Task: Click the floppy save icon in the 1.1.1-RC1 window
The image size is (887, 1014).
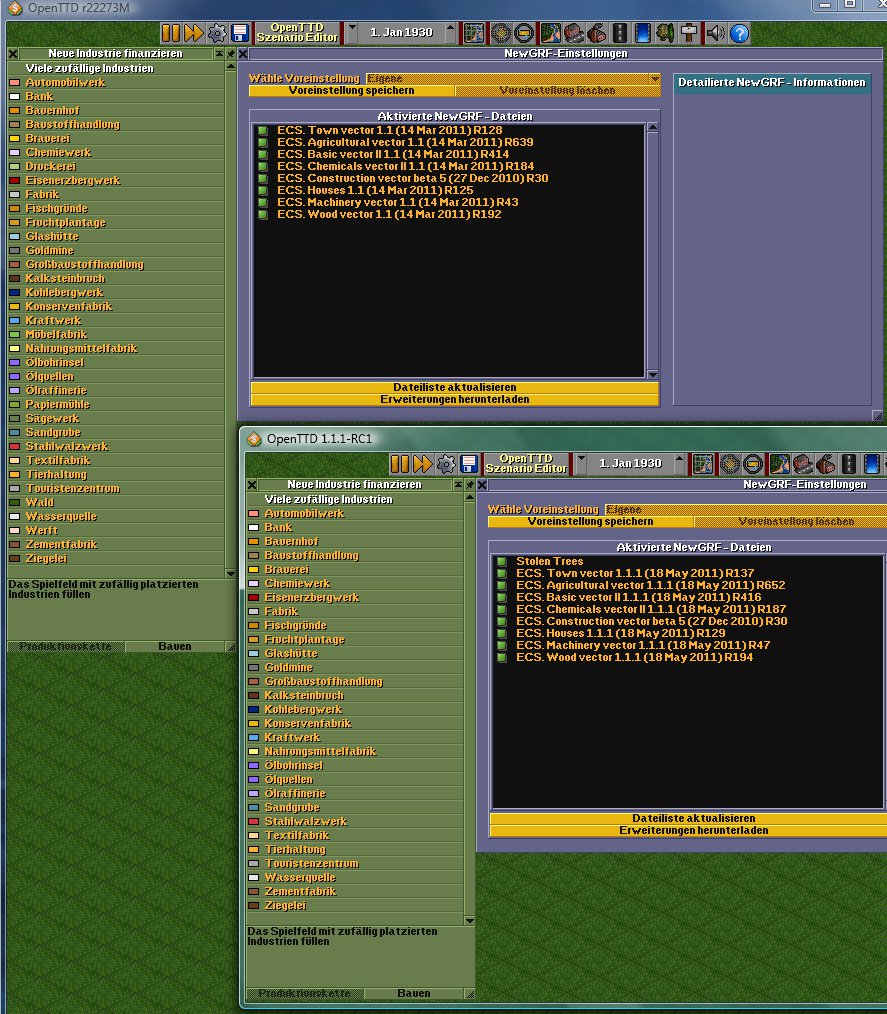Action: pos(468,464)
